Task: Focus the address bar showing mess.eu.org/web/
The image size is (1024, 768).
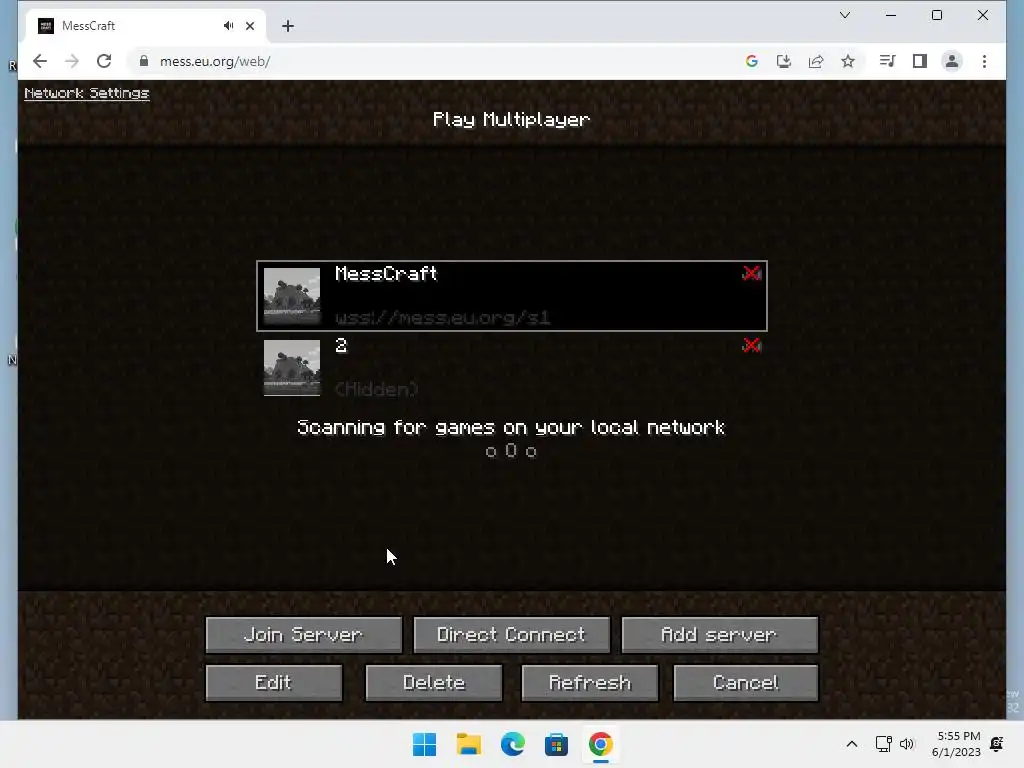Action: tap(431, 61)
